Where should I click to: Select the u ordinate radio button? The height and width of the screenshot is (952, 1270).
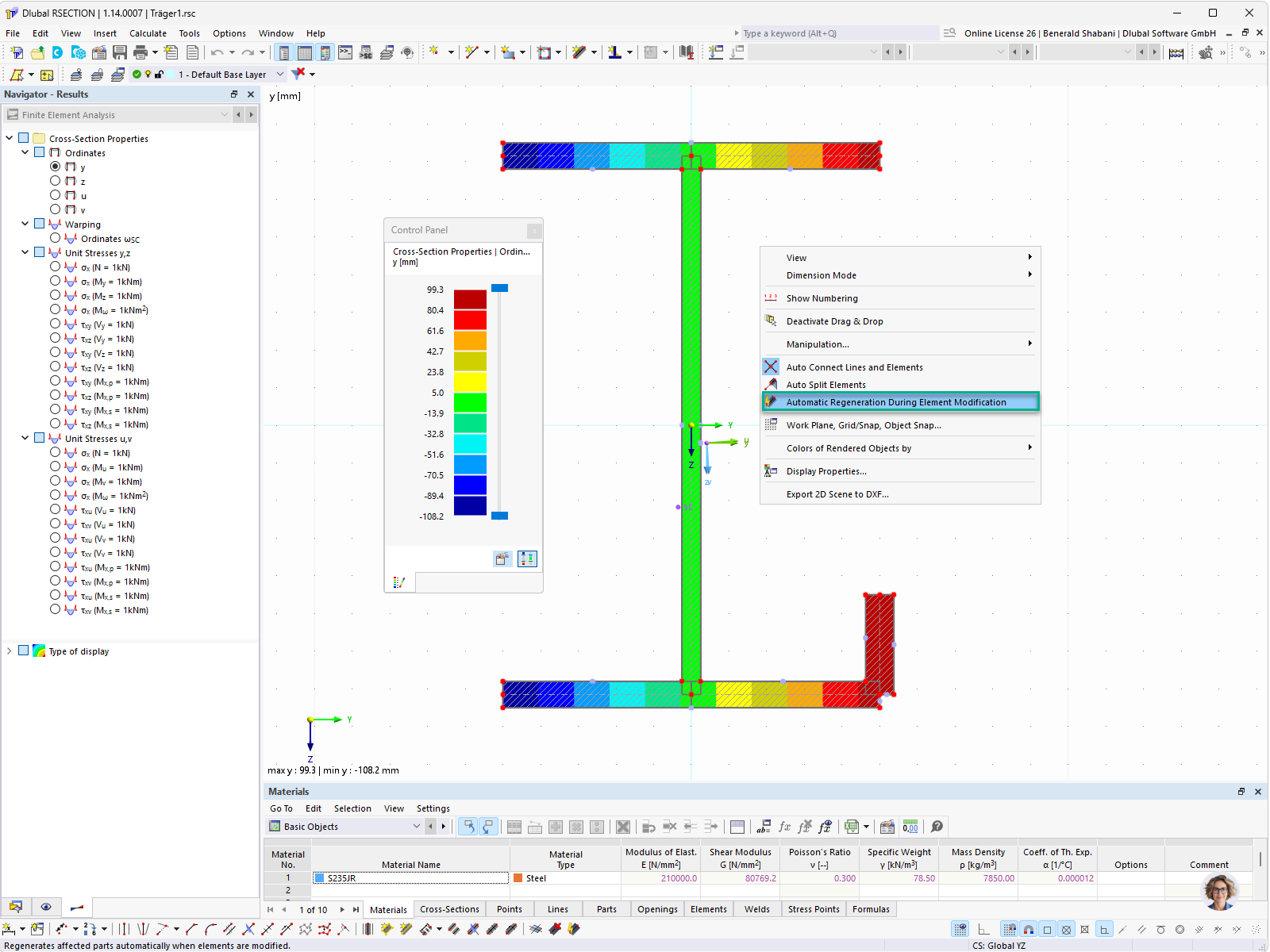[56, 195]
